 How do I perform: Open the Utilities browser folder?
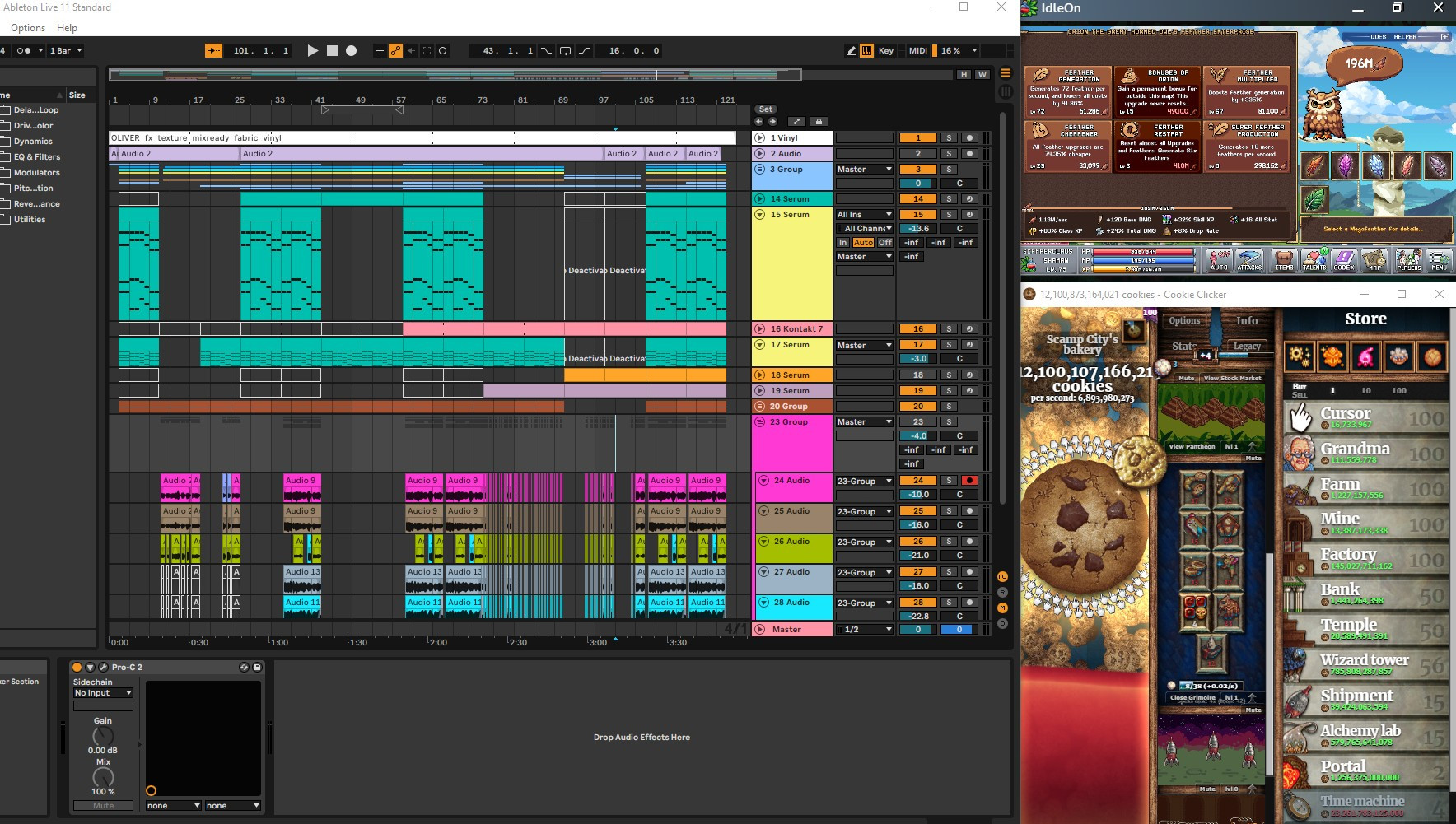(x=30, y=219)
